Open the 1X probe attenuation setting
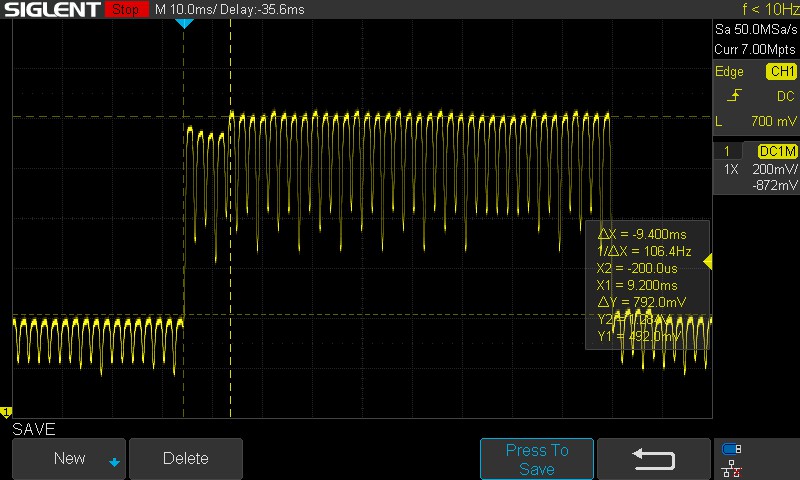Image resolution: width=800 pixels, height=480 pixels. click(x=731, y=169)
